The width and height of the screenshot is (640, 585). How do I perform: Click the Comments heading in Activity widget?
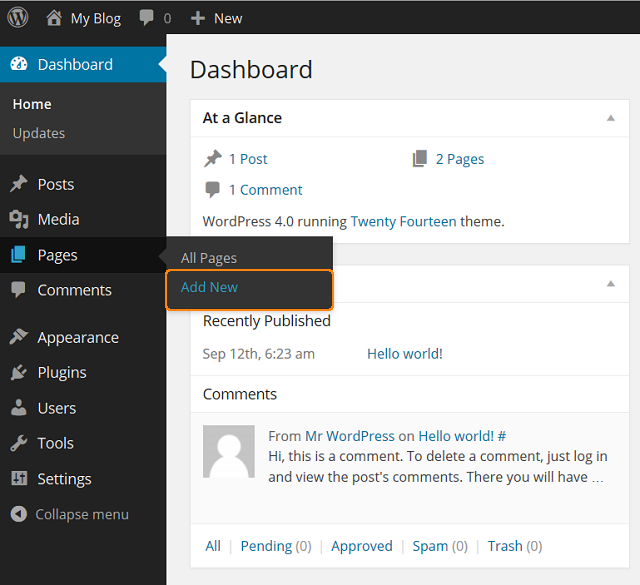point(240,394)
